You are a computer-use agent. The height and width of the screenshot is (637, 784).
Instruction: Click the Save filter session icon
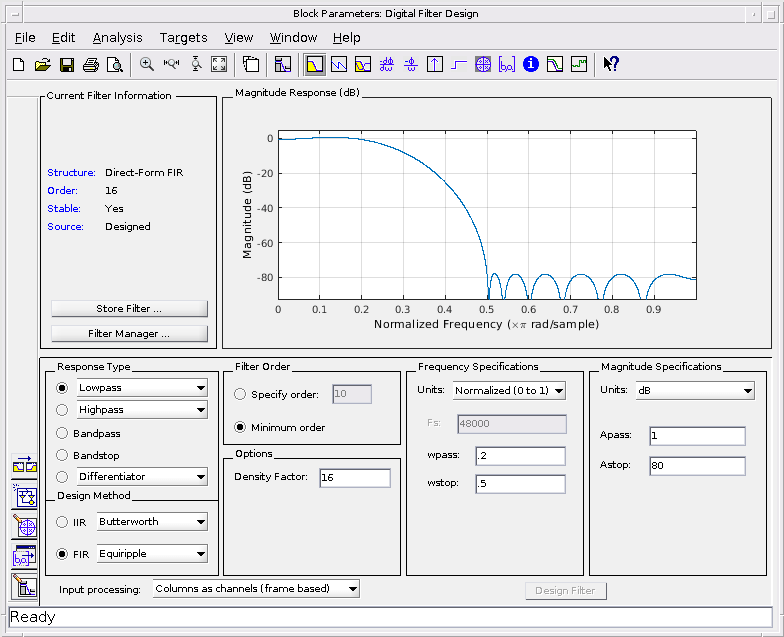[x=67, y=64]
